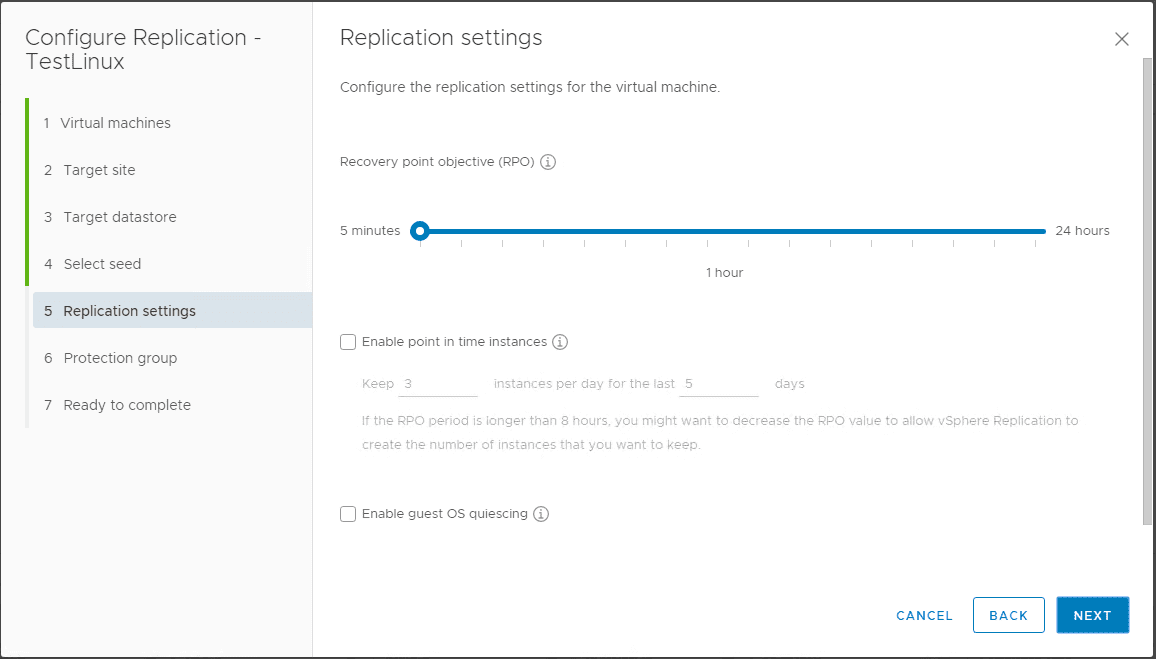The width and height of the screenshot is (1156, 659).
Task: Click the Next button
Action: (1092, 615)
